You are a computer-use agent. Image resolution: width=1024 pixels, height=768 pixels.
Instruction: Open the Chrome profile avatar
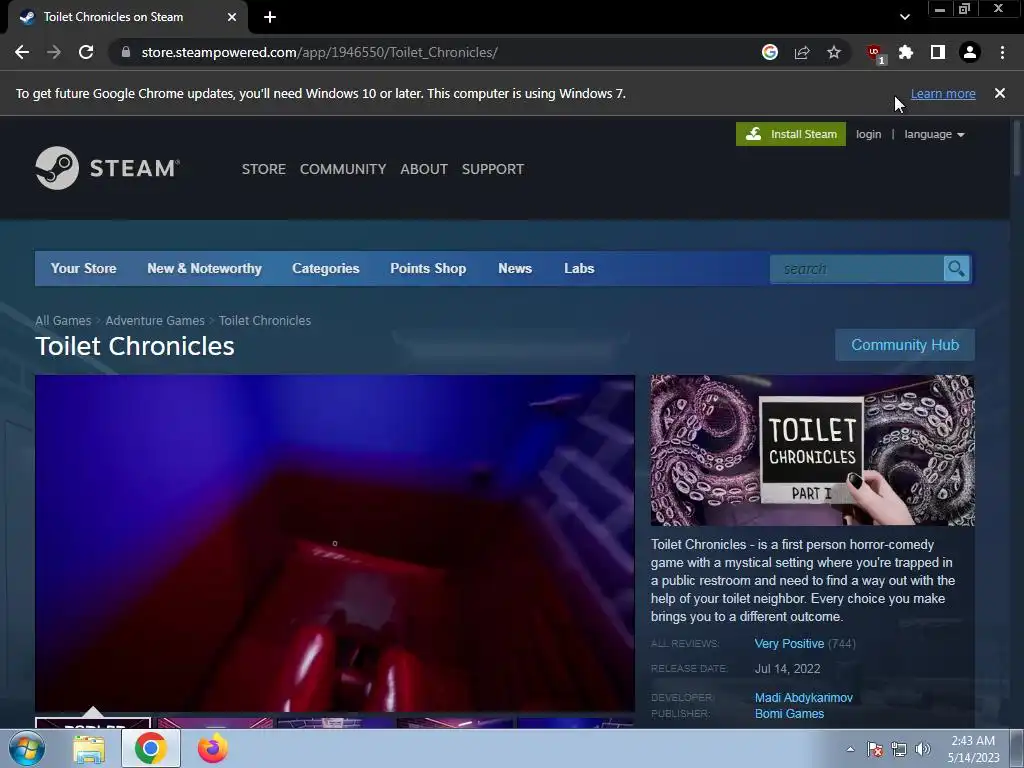pos(970,52)
